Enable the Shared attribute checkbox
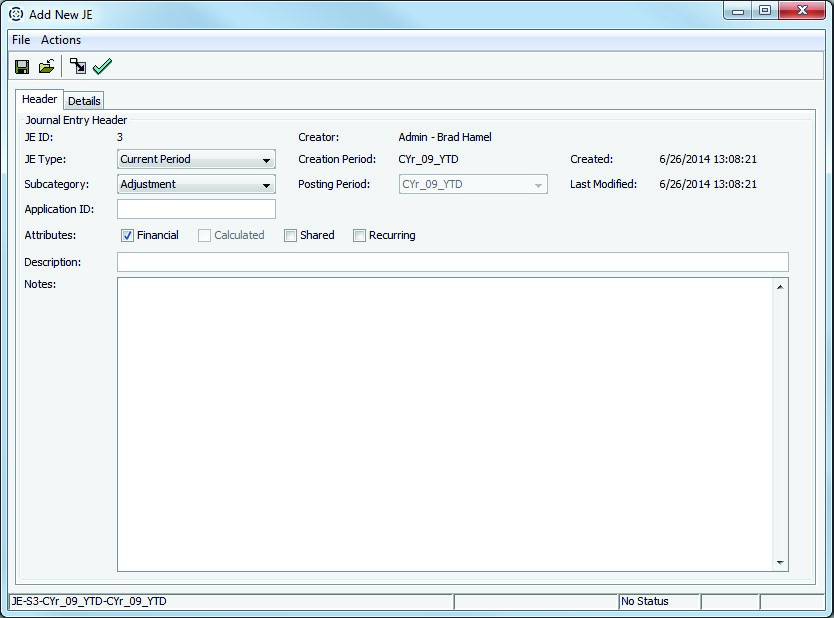The image size is (834, 618). tap(290, 236)
